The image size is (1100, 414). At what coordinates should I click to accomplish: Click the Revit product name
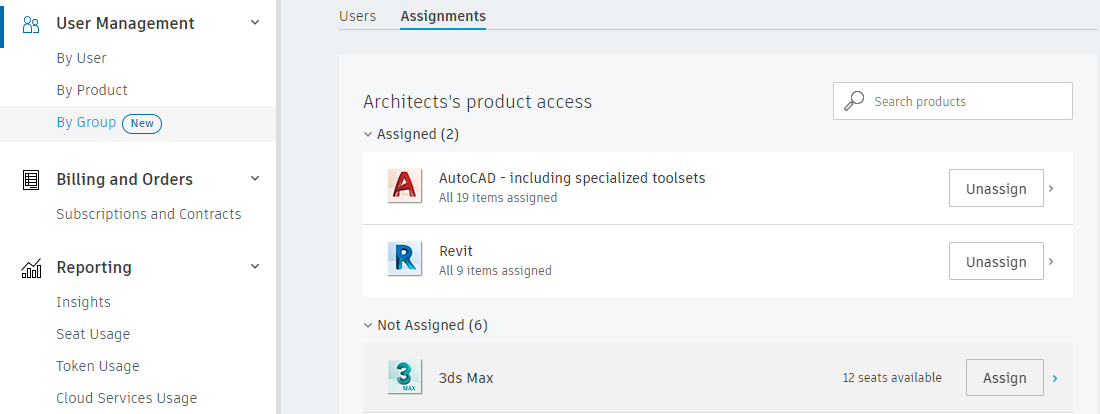pyautogui.click(x=456, y=251)
